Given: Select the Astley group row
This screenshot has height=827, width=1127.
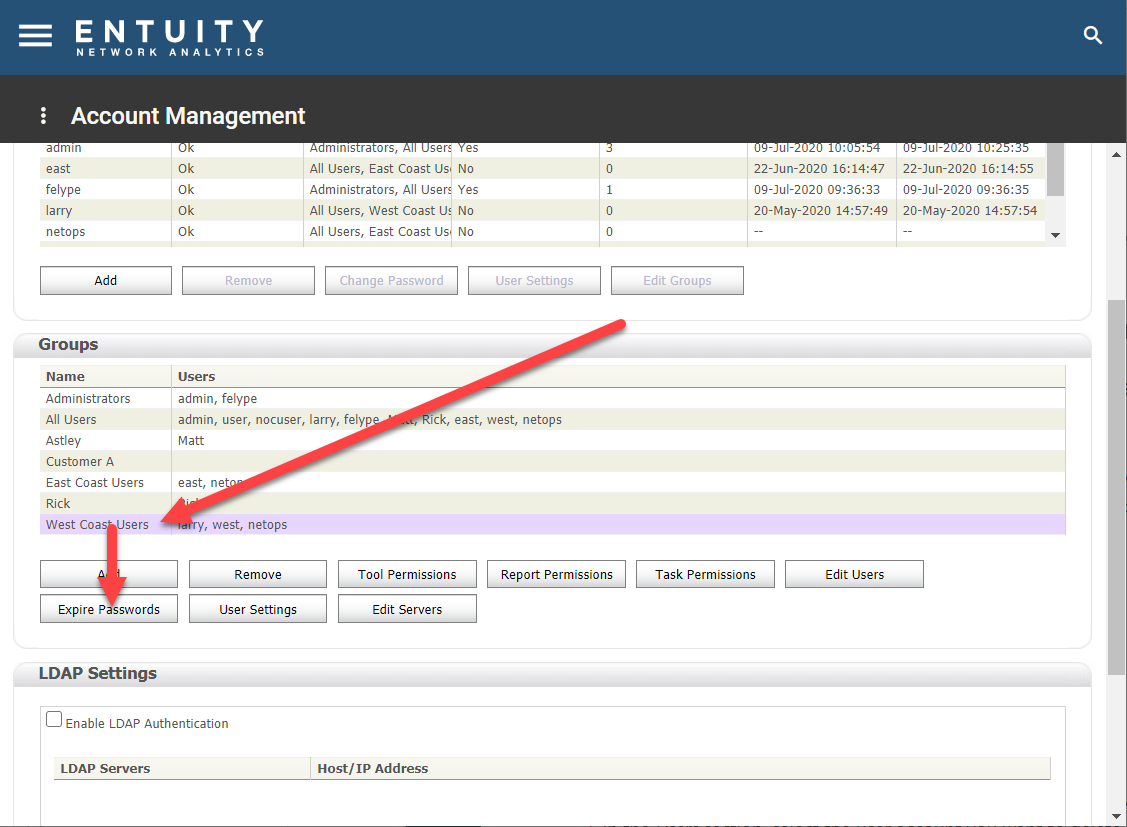Looking at the screenshot, I should tap(552, 440).
